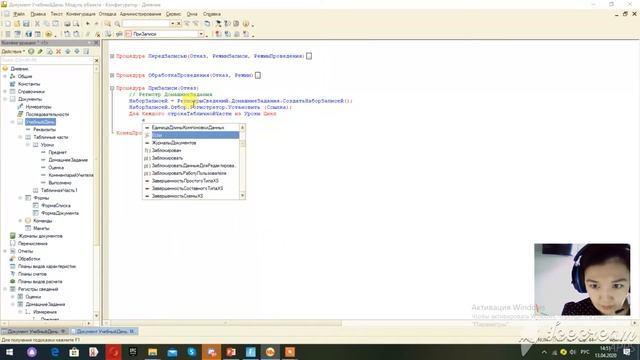Click the Find (magnifier) icon beside search field
Screen dimensions: 640x360
(x=117, y=24)
